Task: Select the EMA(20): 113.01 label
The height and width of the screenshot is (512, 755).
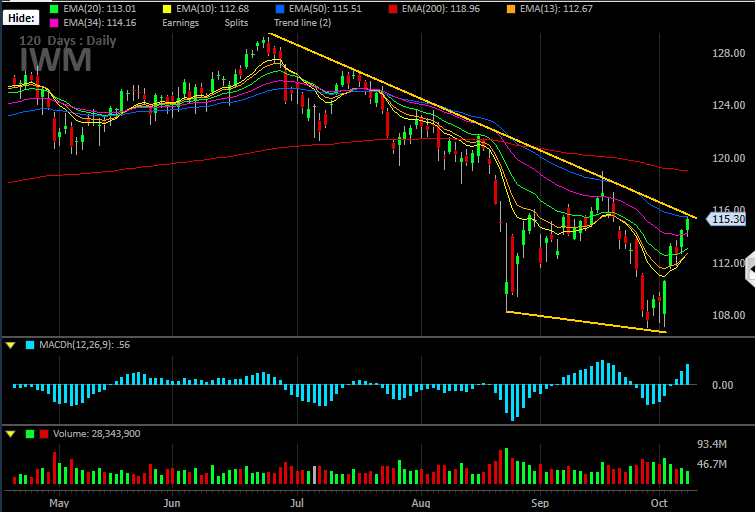Action: (100, 9)
